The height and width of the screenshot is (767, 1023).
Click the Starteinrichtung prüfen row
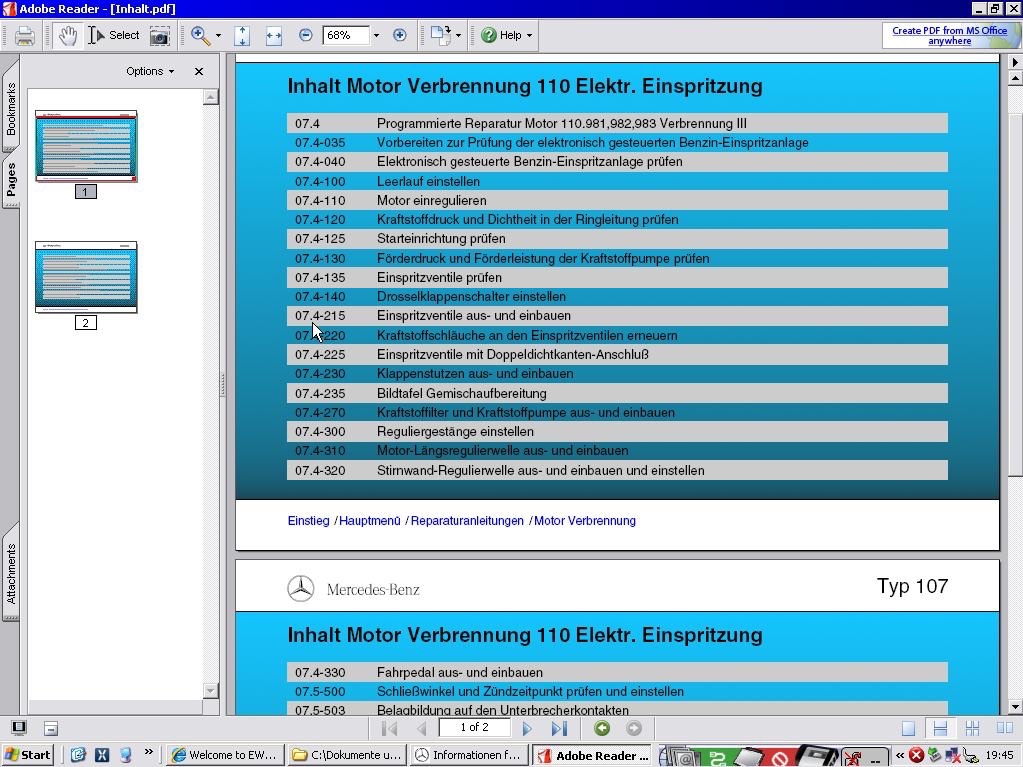coord(617,239)
